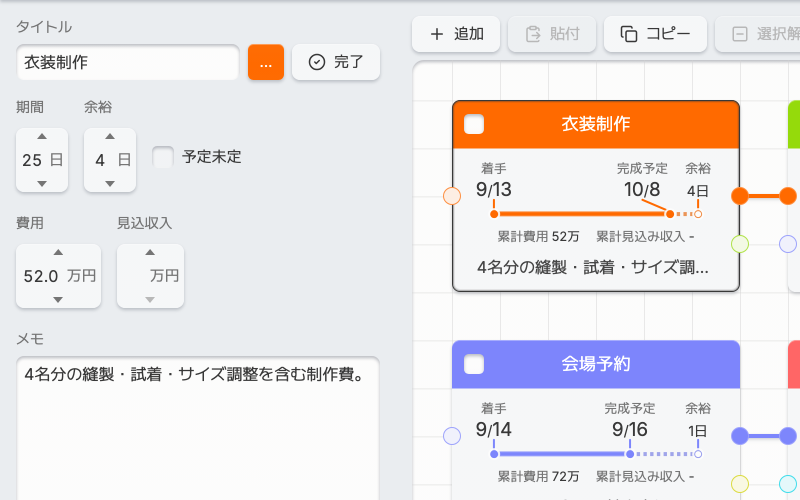
Task: Click green connector node beside 衣装制作 card
Action: pyautogui.click(x=740, y=244)
